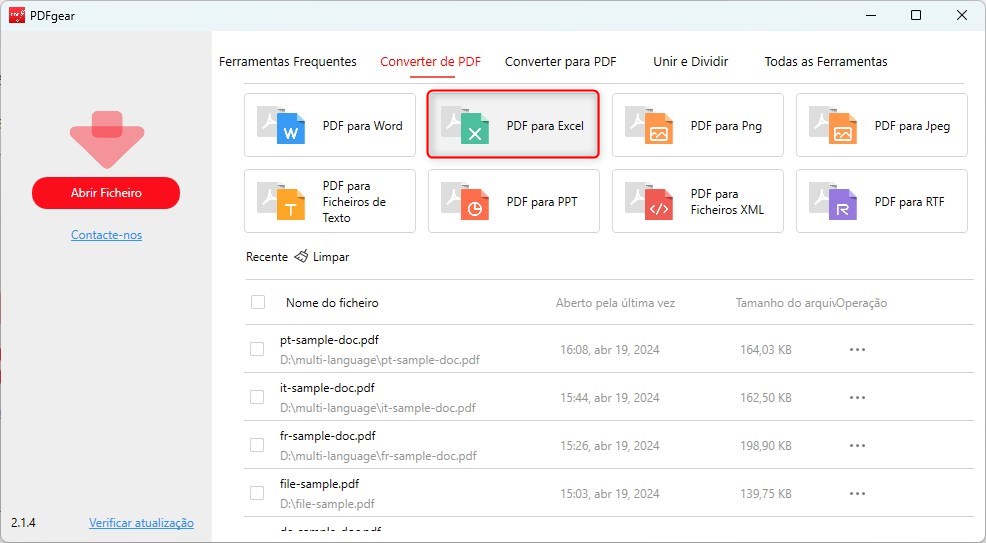Image resolution: width=986 pixels, height=543 pixels.
Task: Select PDF para Ficheiros XML icon
Action: [649, 201]
